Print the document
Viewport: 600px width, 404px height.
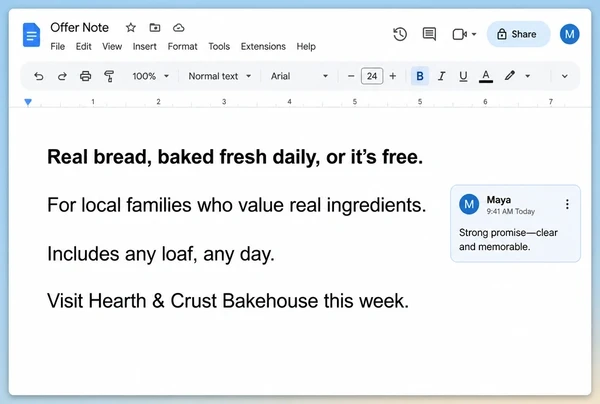(x=85, y=76)
